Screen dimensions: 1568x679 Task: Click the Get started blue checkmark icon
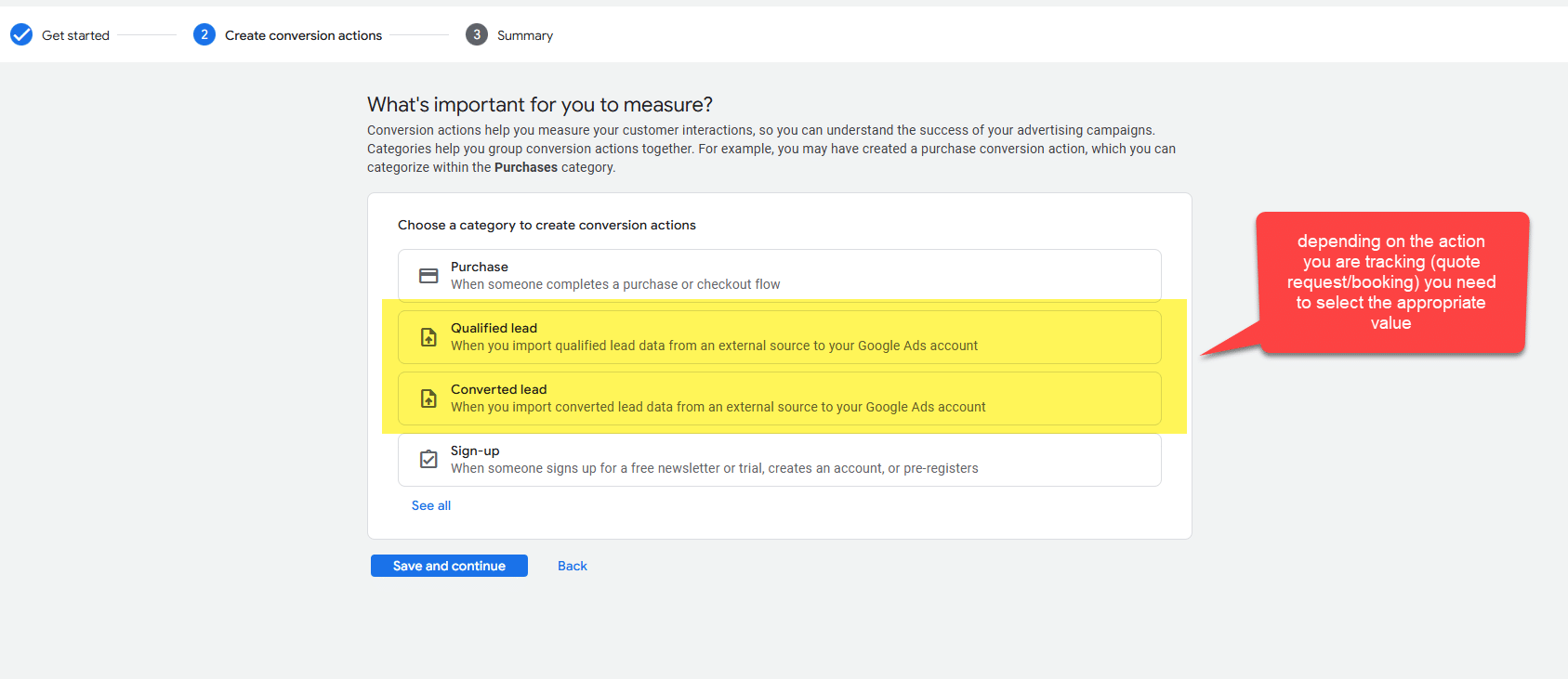pyautogui.click(x=21, y=35)
